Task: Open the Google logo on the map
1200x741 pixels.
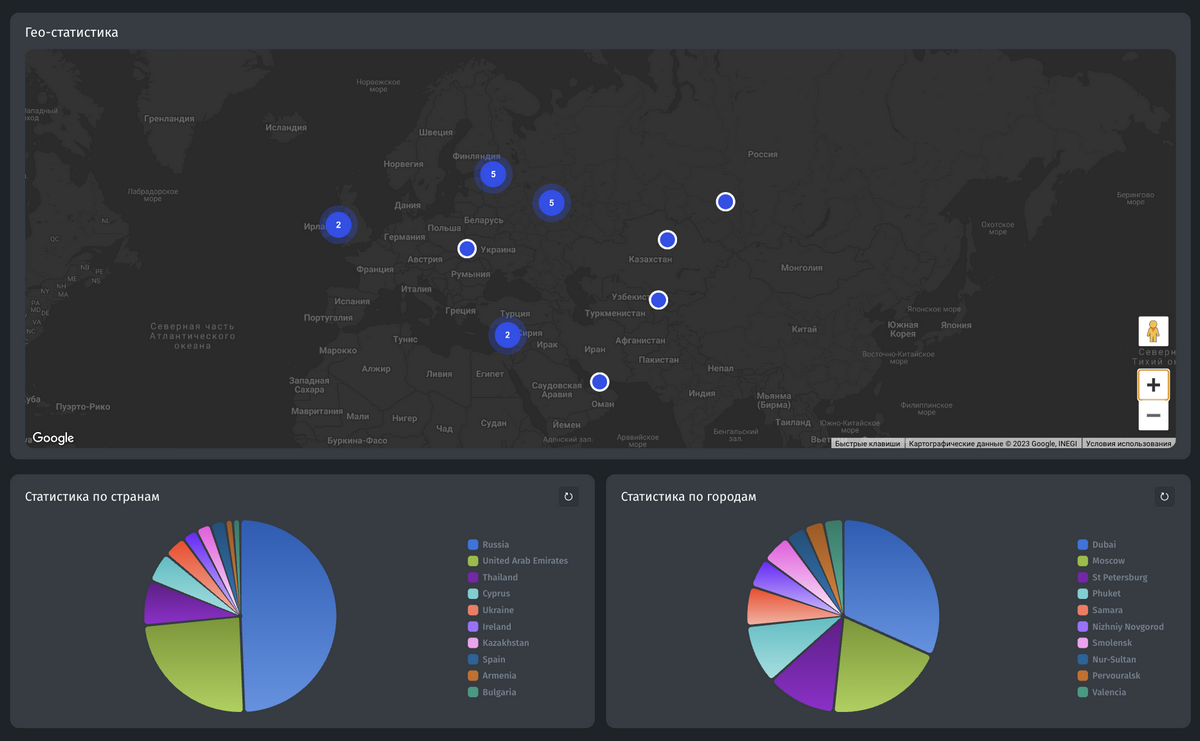Action: point(52,438)
